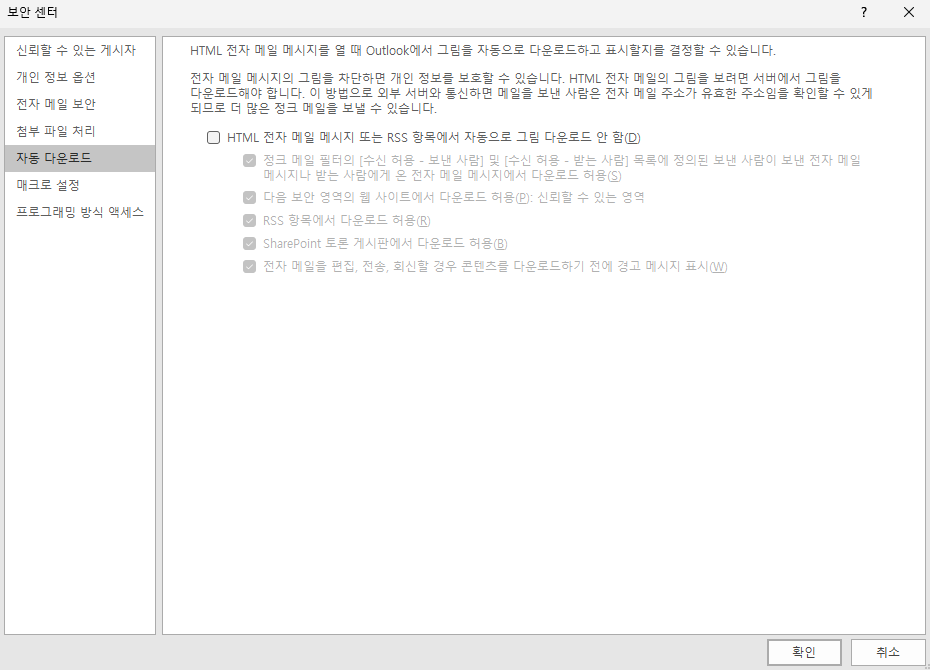
Task: Click the Outlook 그림 자동 다운로드 description line
Action: coord(483,50)
